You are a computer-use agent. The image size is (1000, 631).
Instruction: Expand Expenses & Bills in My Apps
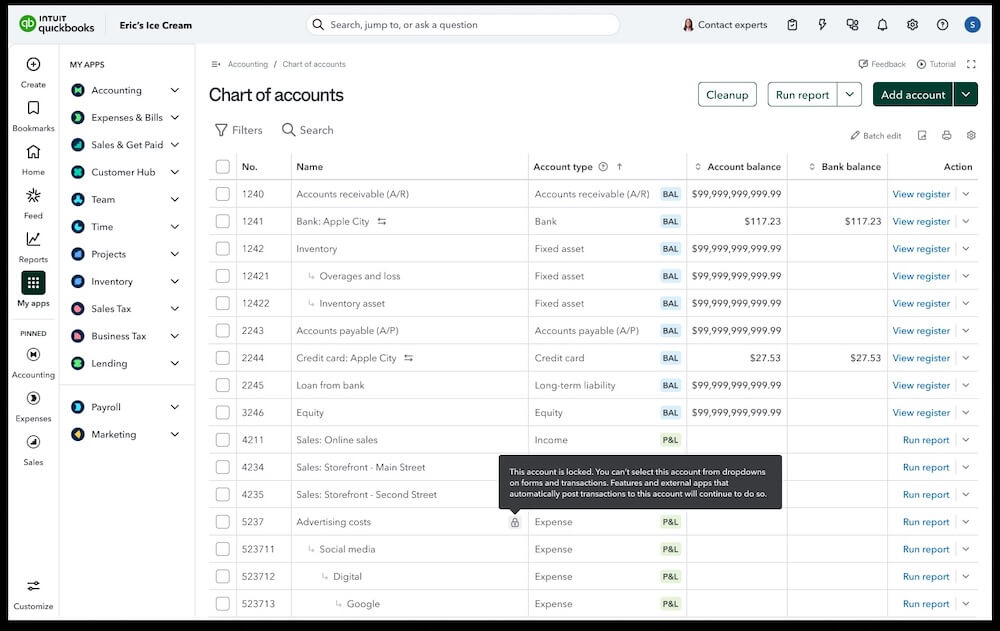[175, 117]
